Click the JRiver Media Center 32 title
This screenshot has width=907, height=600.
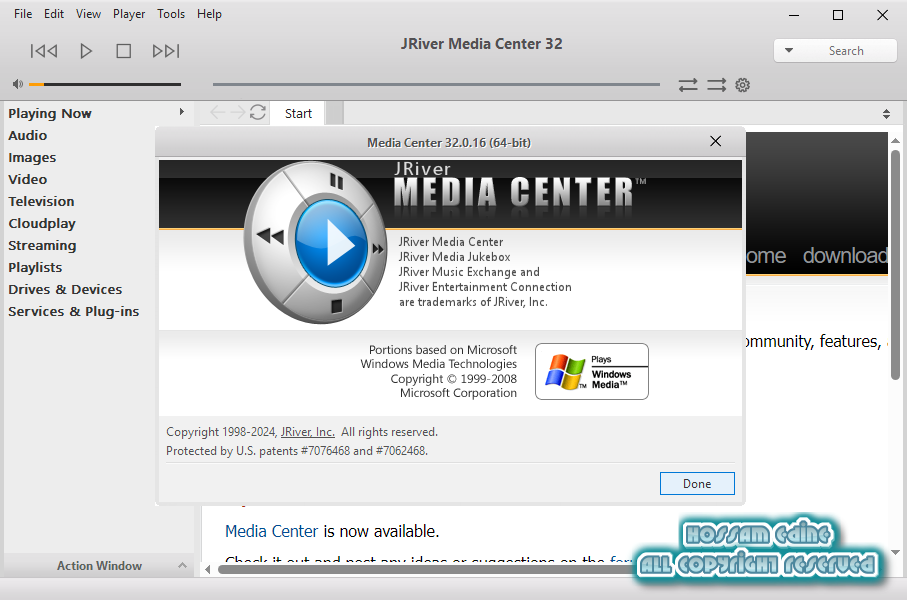coord(482,44)
